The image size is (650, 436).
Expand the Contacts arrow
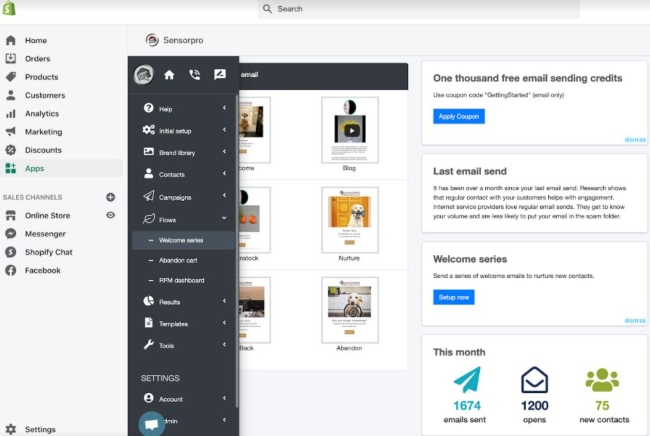(224, 173)
